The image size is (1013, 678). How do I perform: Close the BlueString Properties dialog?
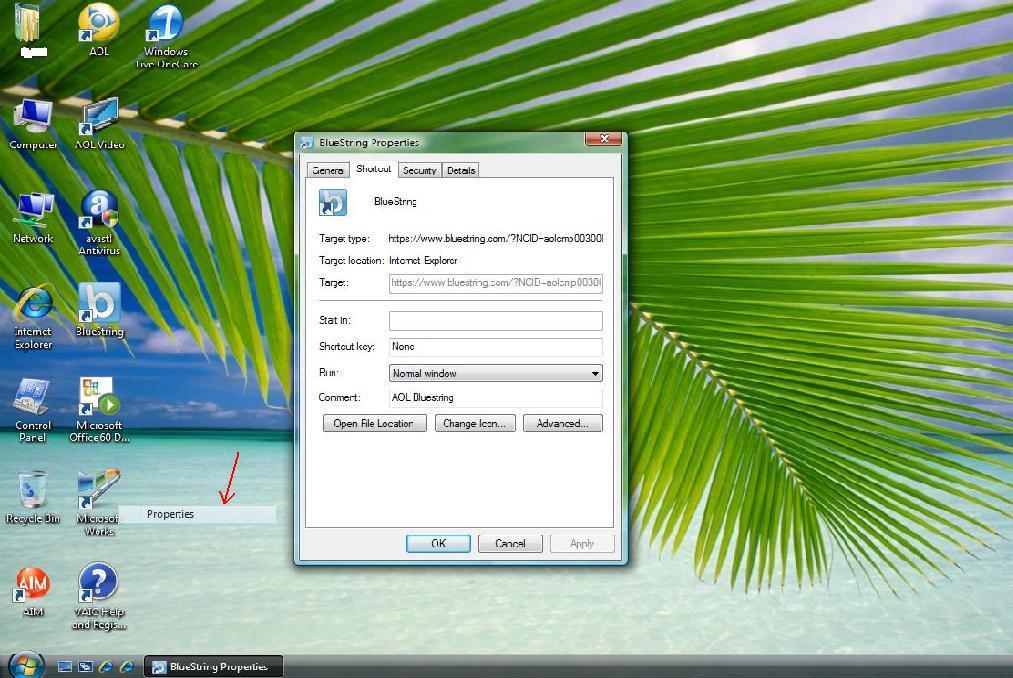tap(603, 138)
